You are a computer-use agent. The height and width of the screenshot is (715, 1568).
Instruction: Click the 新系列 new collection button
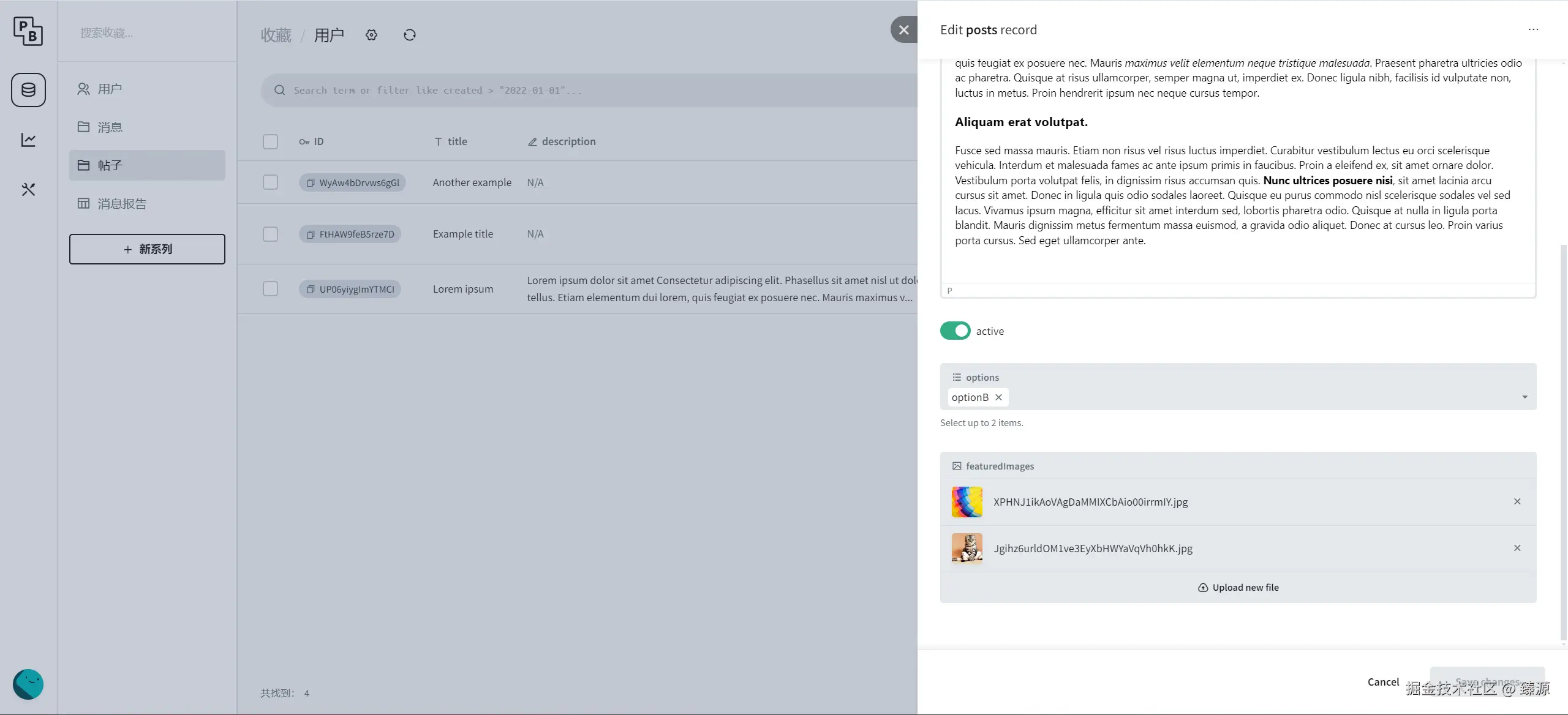click(x=147, y=249)
